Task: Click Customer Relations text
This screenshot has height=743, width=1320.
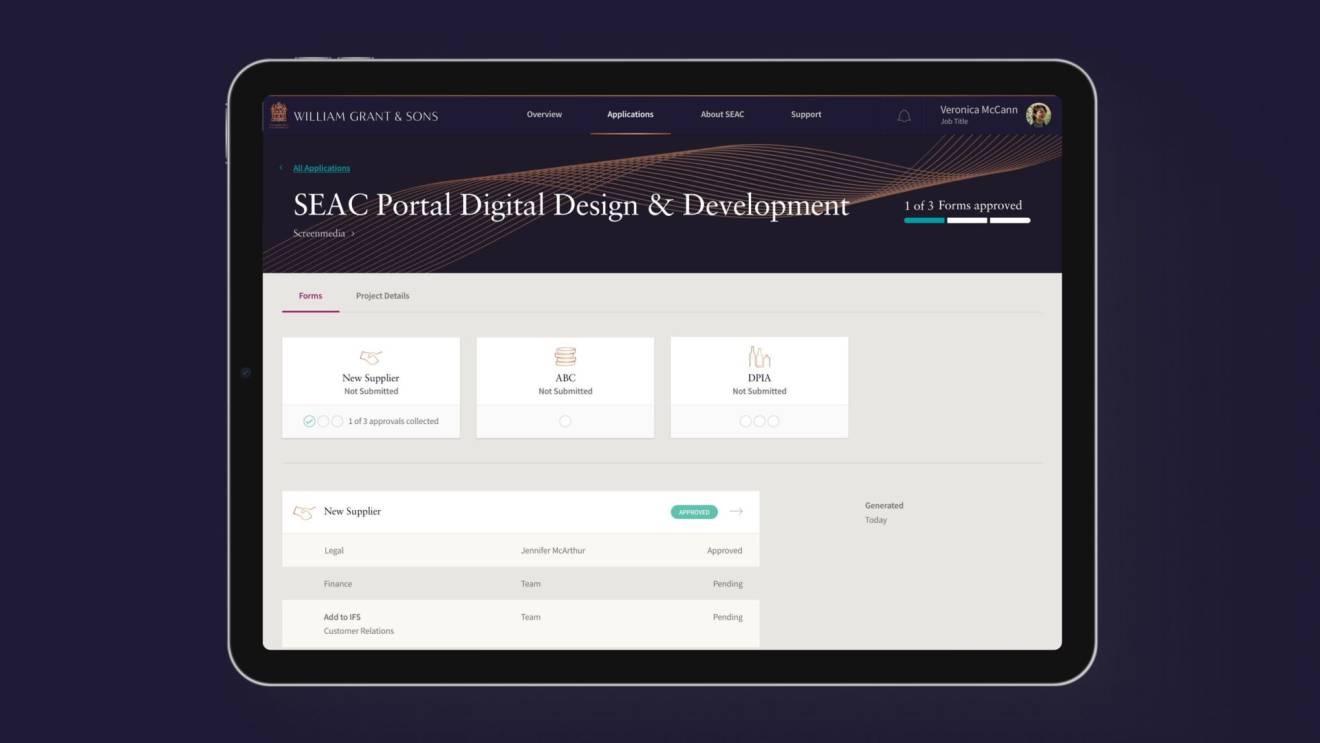Action: tap(359, 631)
